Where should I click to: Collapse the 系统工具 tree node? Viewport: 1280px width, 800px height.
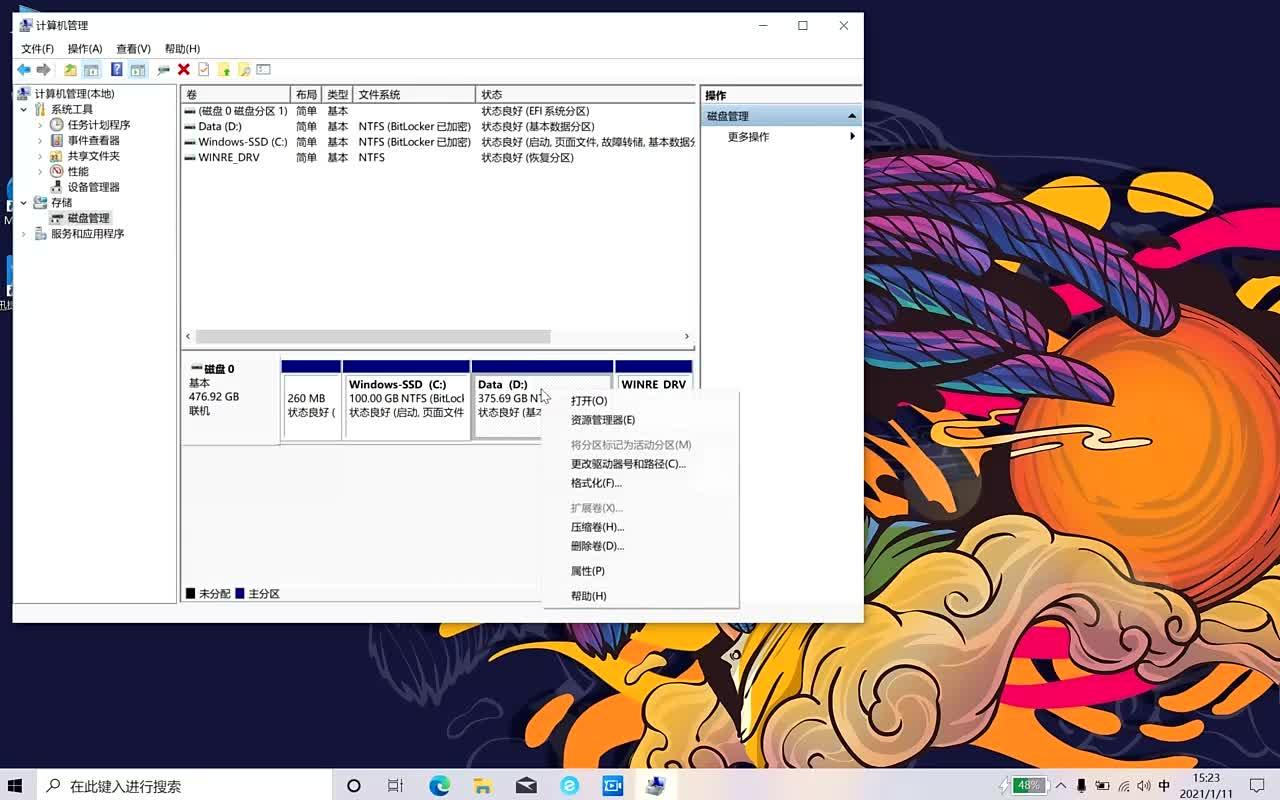click(x=24, y=110)
